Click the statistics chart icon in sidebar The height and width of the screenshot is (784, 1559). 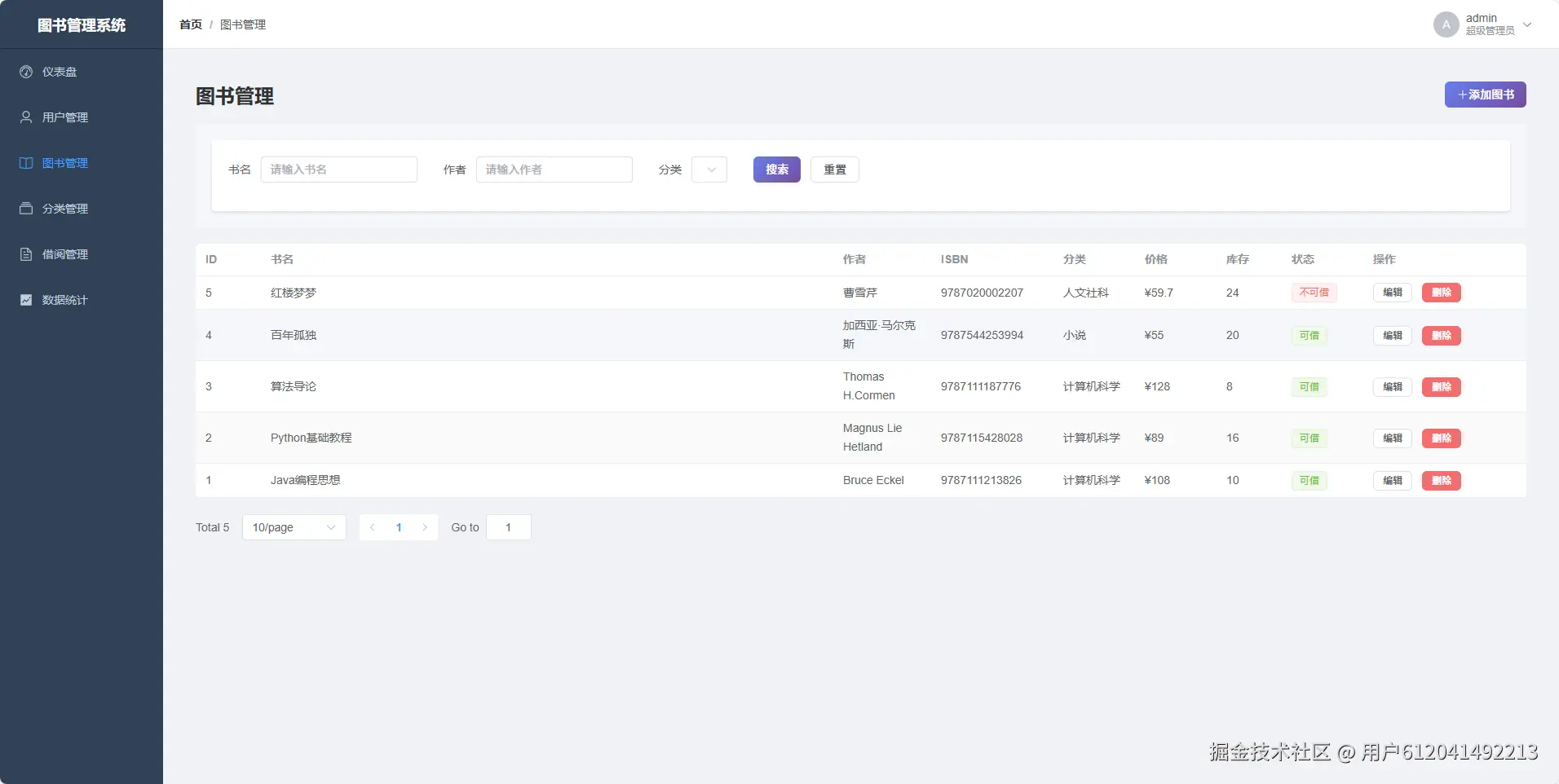pyautogui.click(x=26, y=300)
